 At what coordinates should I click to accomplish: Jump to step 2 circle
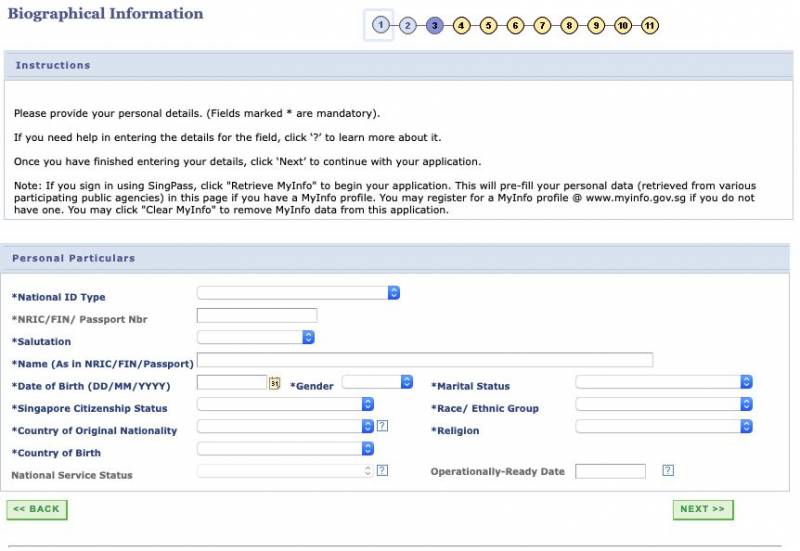(407, 26)
